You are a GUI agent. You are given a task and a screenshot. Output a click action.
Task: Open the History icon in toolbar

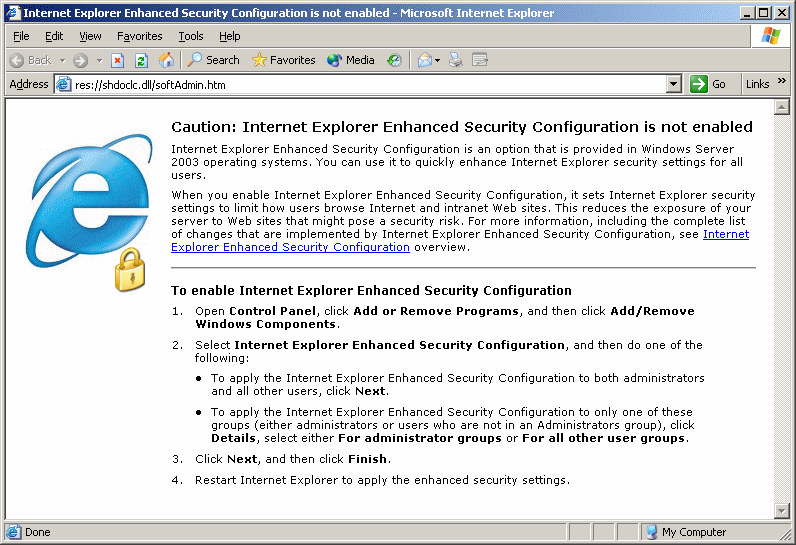(x=394, y=60)
